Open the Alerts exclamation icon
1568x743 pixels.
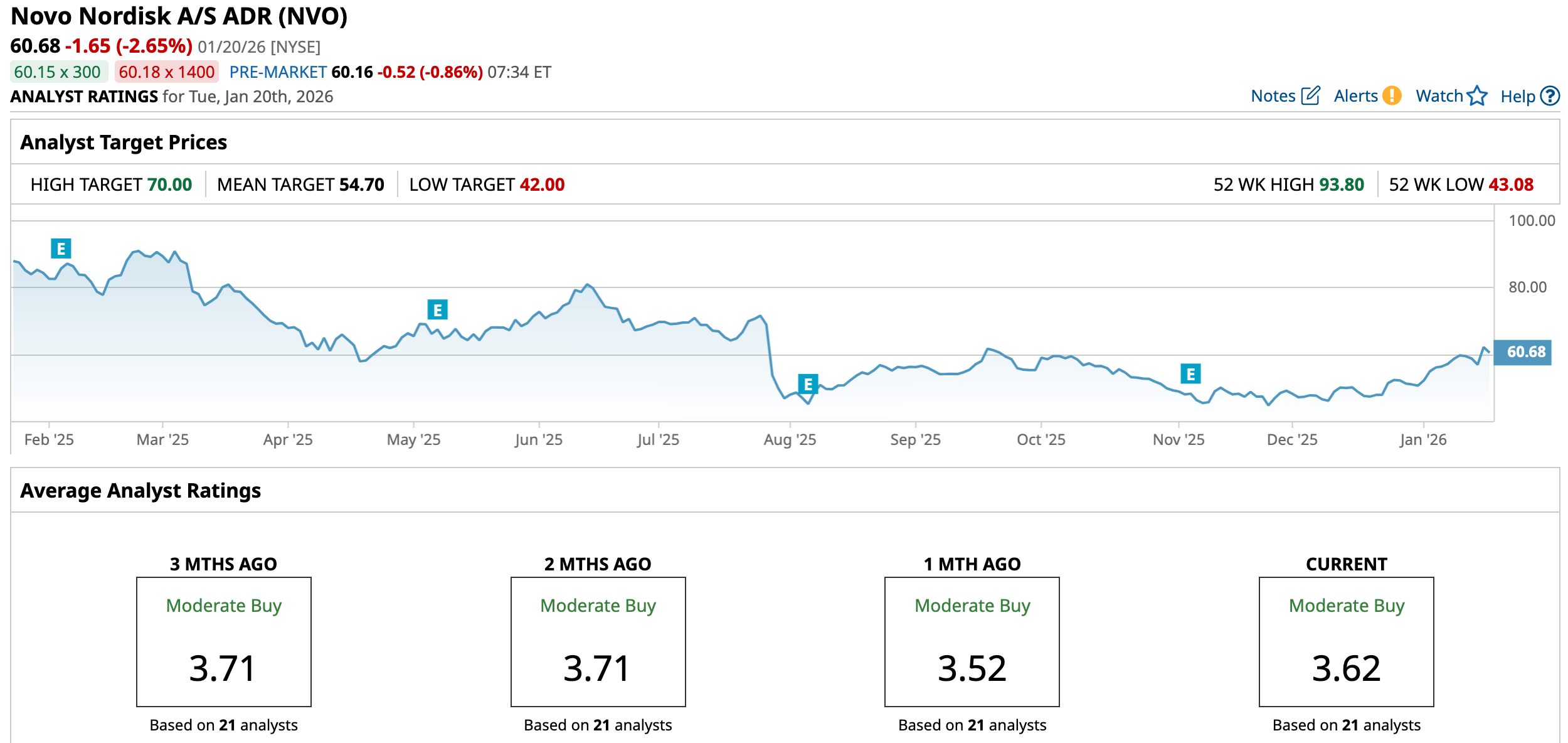pyautogui.click(x=1392, y=96)
